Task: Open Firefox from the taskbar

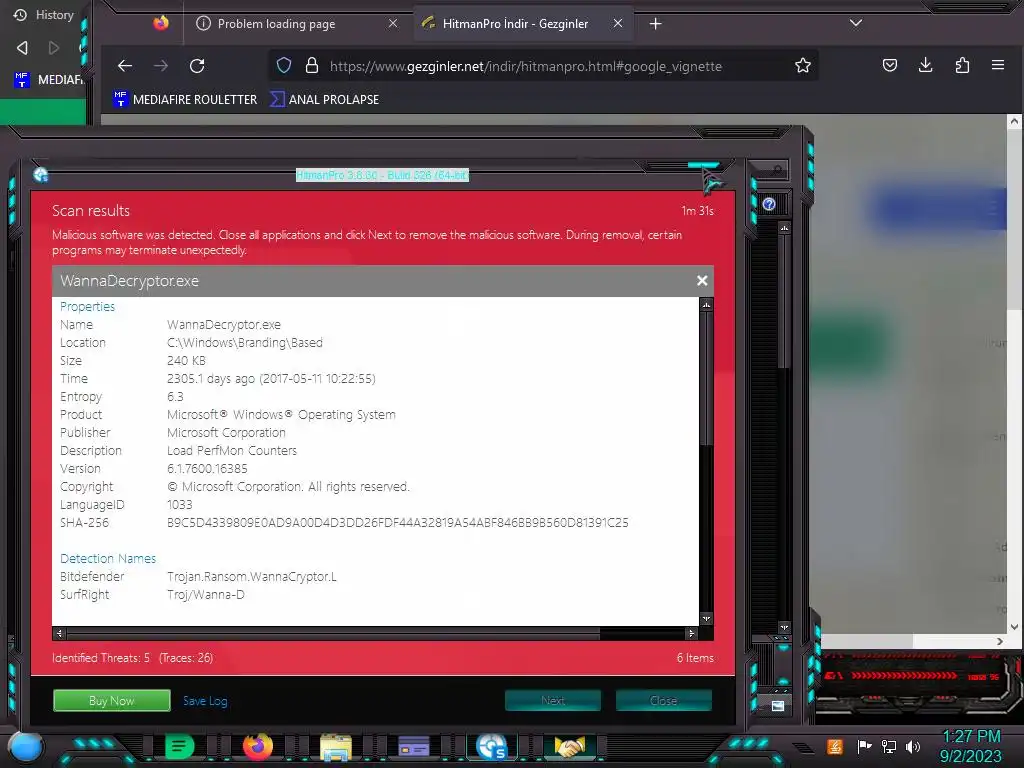Action: (257, 746)
